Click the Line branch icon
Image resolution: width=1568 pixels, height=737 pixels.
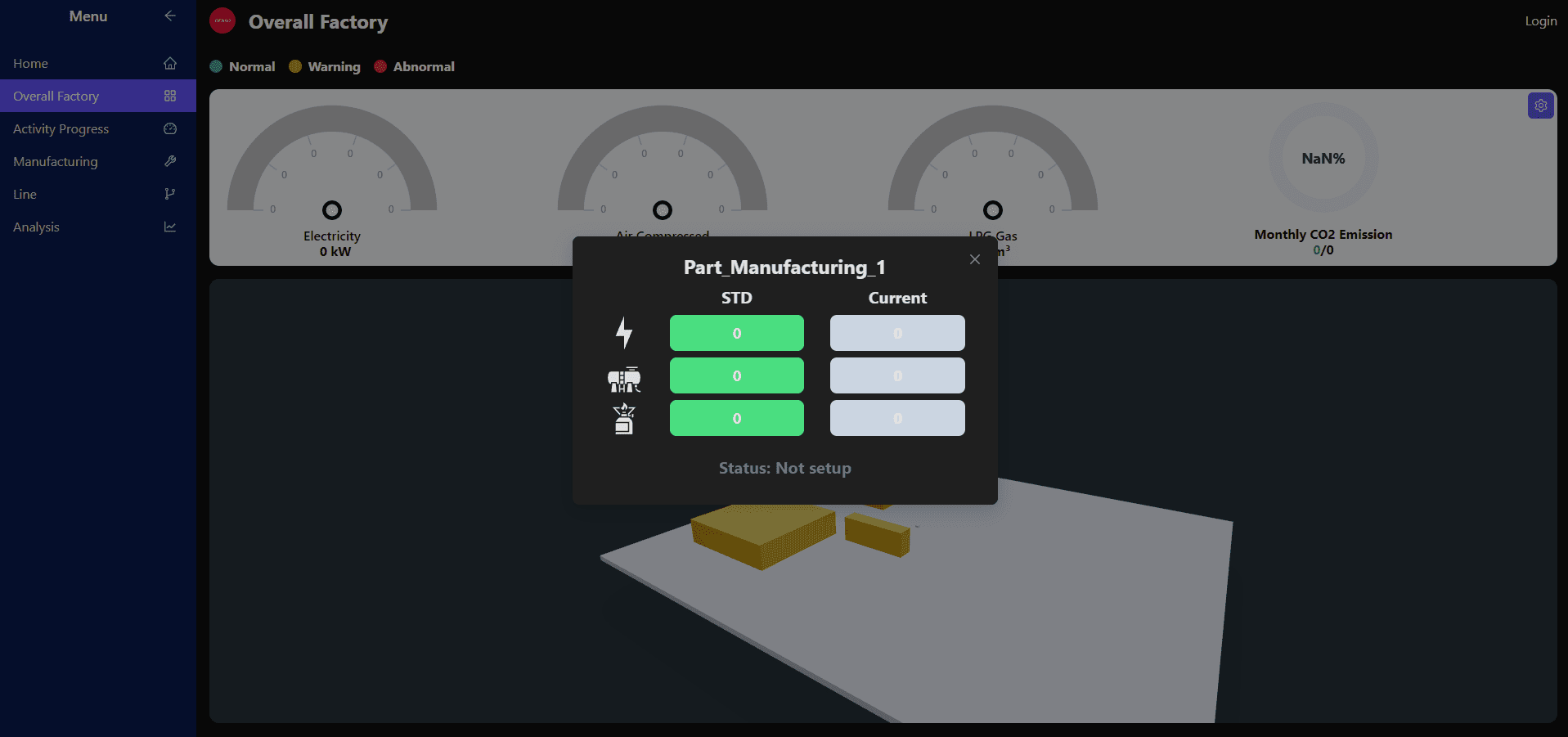point(170,194)
